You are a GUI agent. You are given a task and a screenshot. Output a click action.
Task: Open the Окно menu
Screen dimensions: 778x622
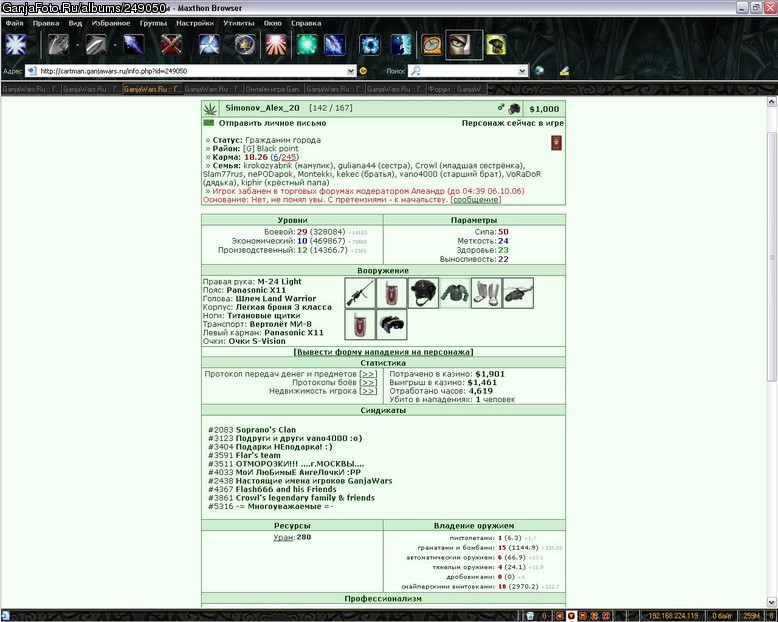point(272,23)
